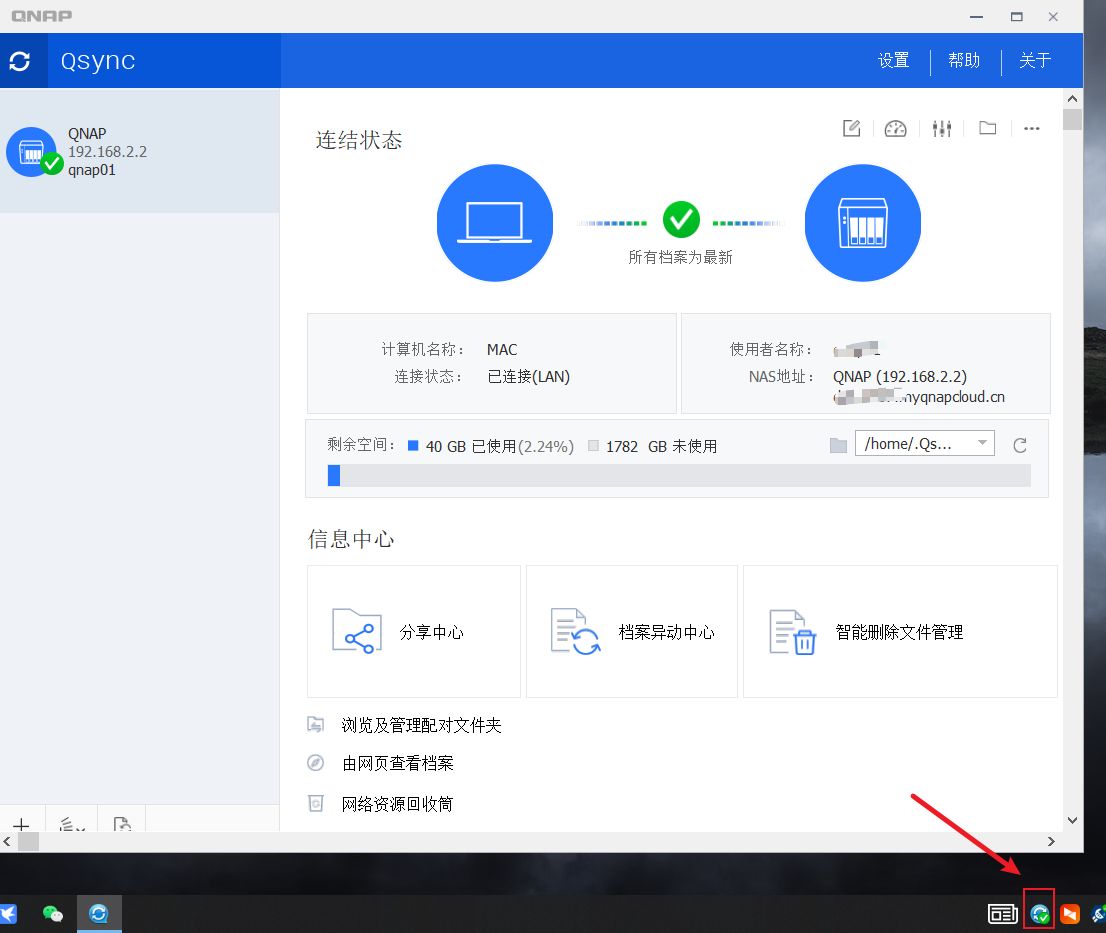
Task: Open the more options ellipsis menu
Action: 1032,128
